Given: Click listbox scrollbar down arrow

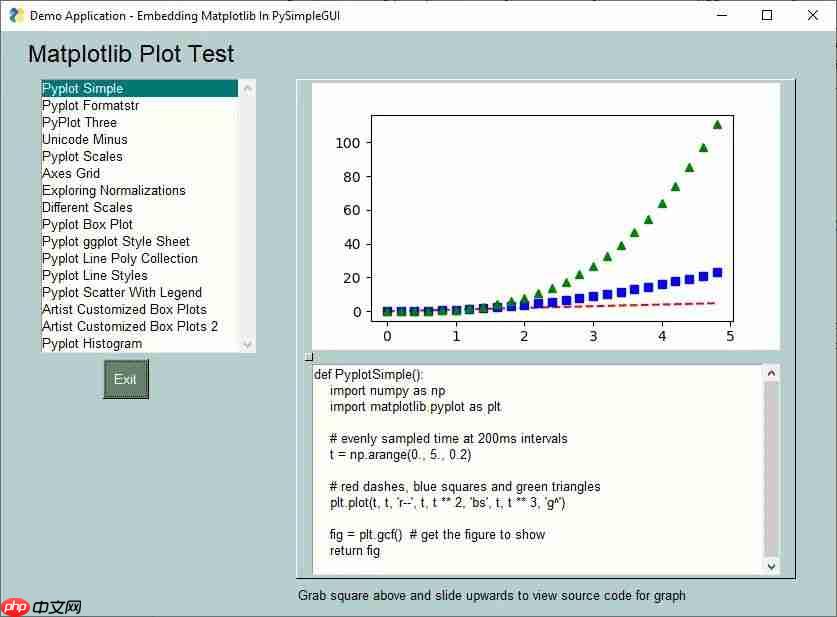Looking at the screenshot, I should coord(247,344).
